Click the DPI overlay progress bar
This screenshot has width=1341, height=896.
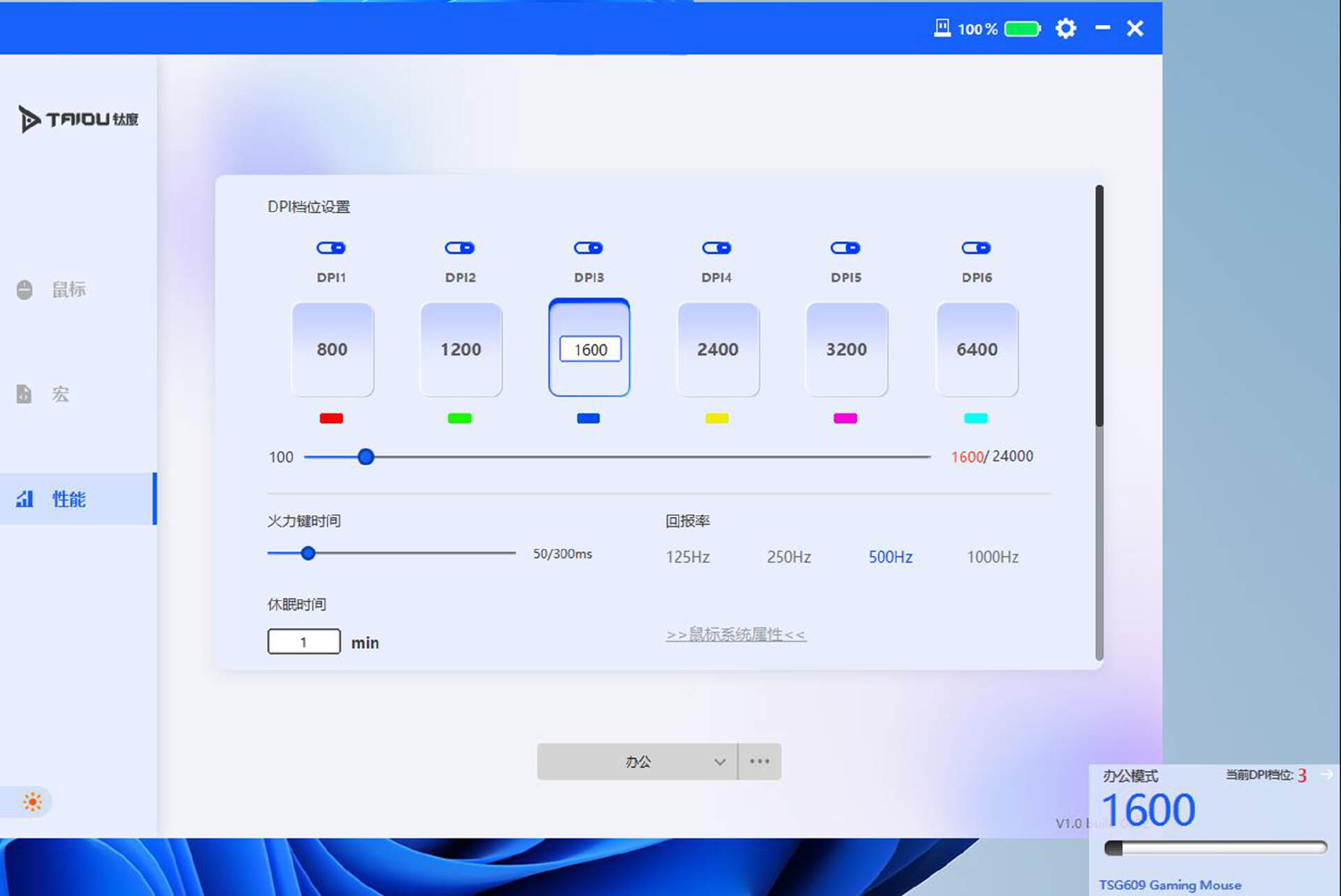click(x=1215, y=848)
